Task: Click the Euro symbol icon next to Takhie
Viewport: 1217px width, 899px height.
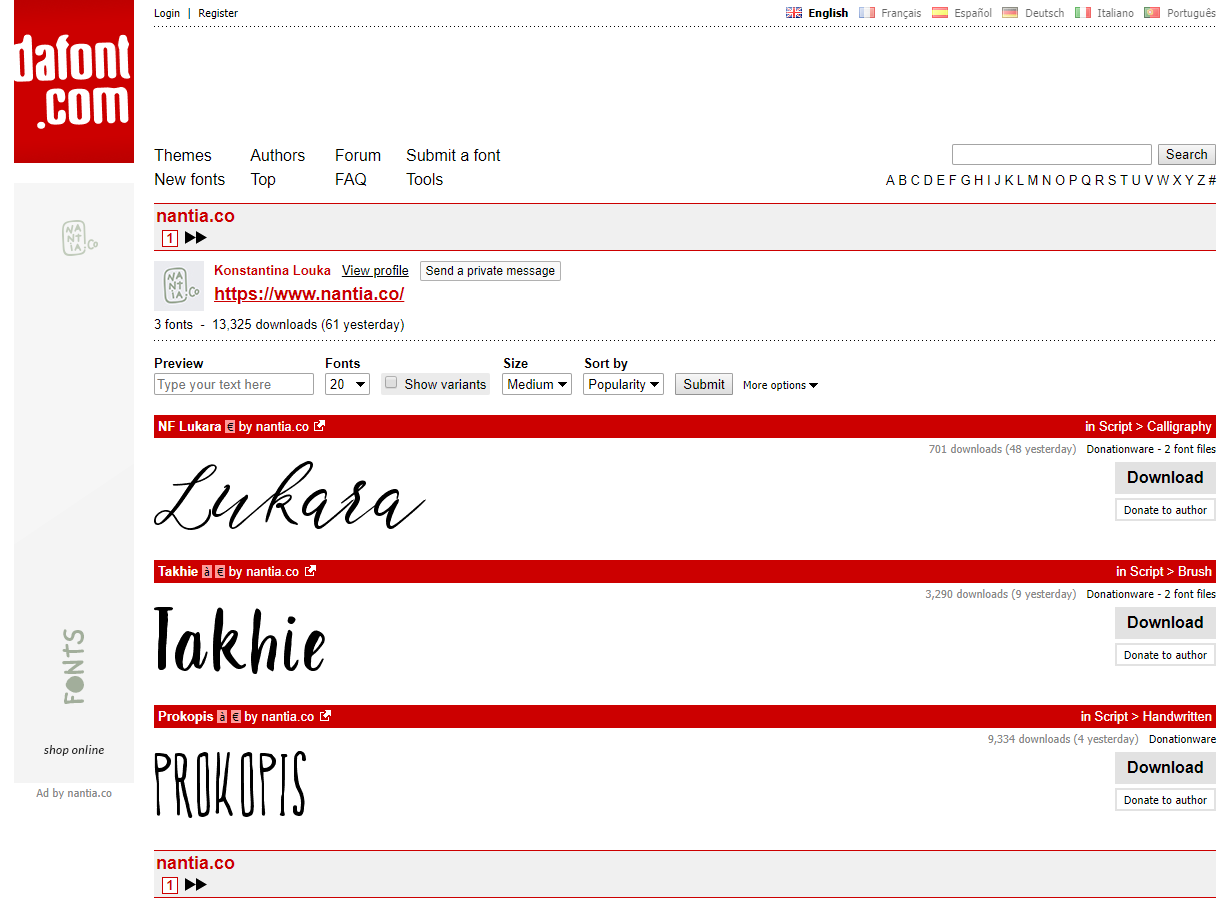Action: pyautogui.click(x=220, y=571)
